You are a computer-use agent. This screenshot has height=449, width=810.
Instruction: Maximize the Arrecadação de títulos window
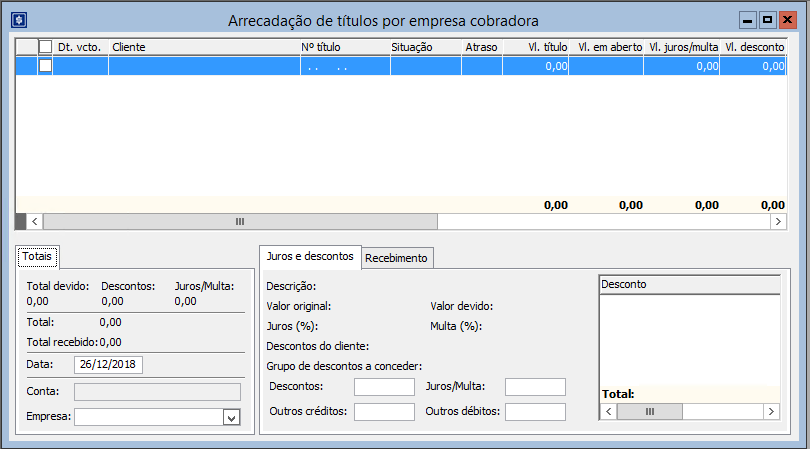[768, 19]
